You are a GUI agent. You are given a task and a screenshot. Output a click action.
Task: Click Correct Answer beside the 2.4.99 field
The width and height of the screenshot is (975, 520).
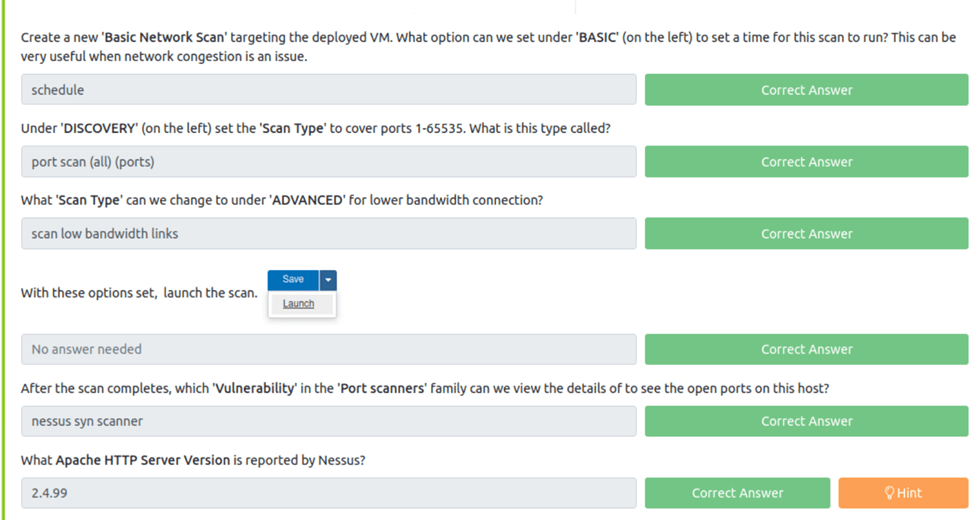[x=737, y=493]
